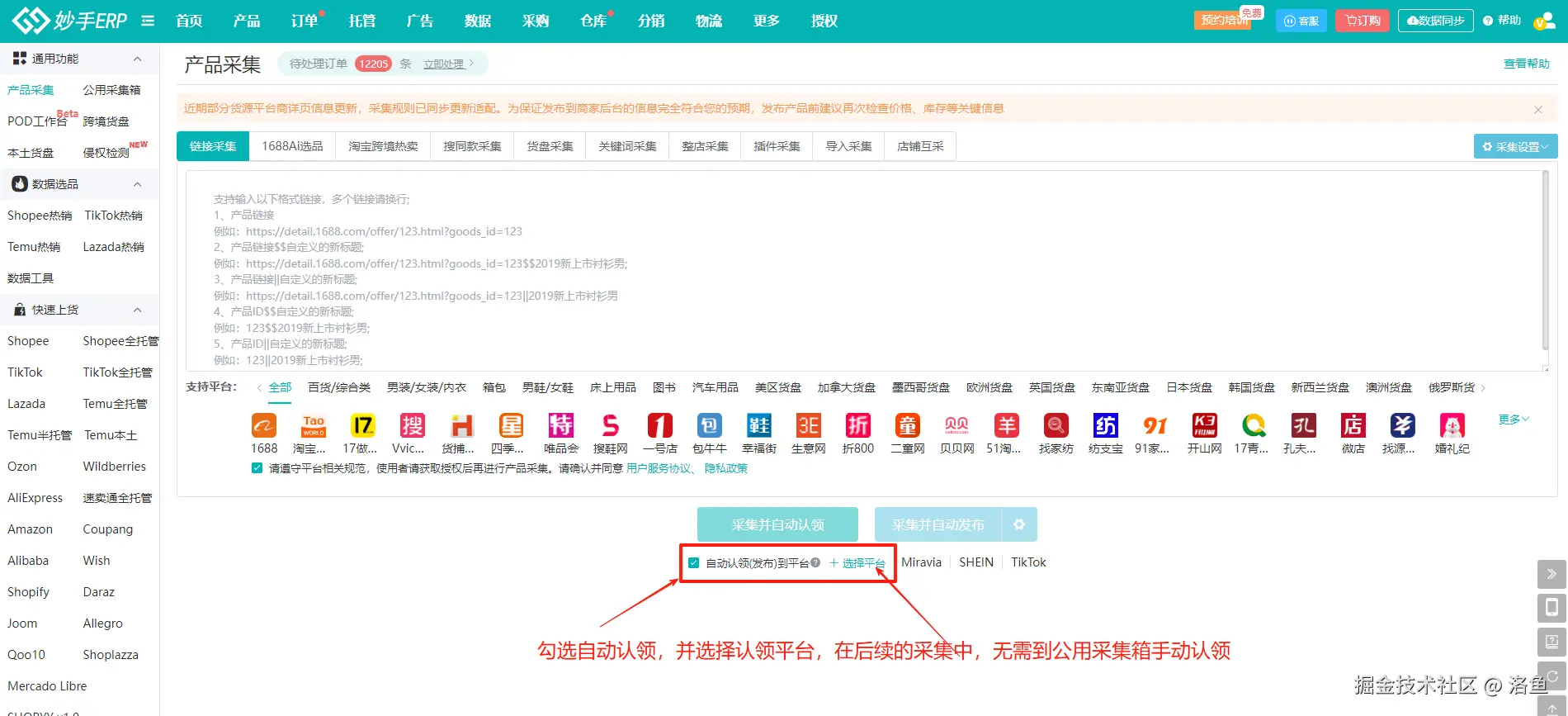Collapse the 通用功能 sidebar section
The image size is (1568, 716).
pyautogui.click(x=137, y=59)
